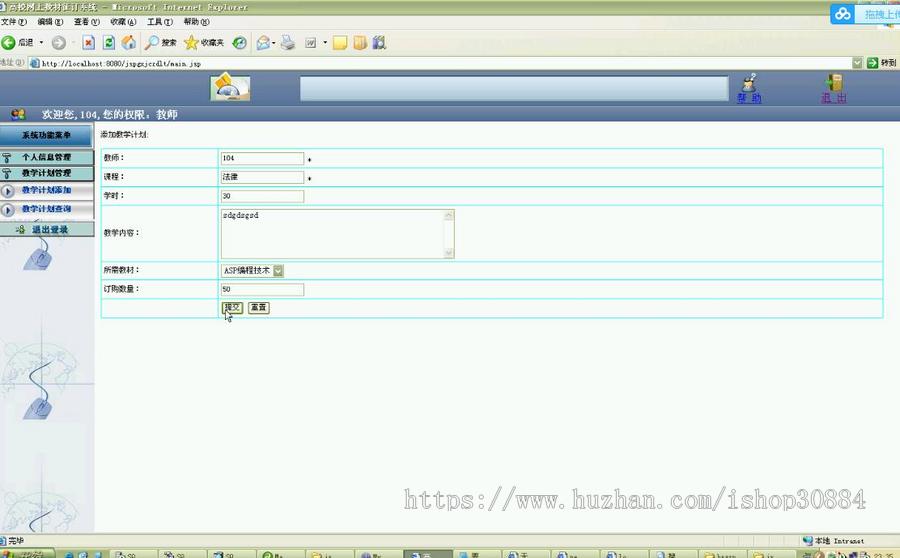
Task: Click the book-shaped toolbar icon
Action: pos(360,42)
